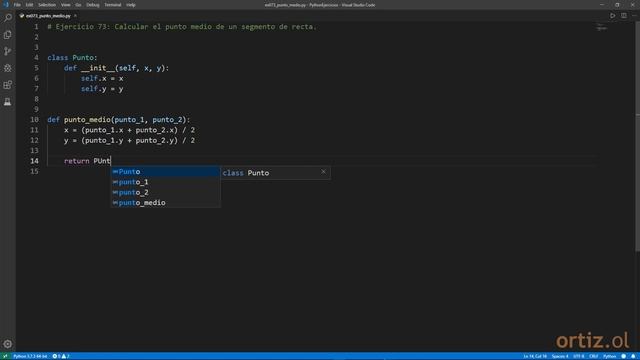This screenshot has width=640, height=360.
Task: Open the Debug menu
Action: 93,5
